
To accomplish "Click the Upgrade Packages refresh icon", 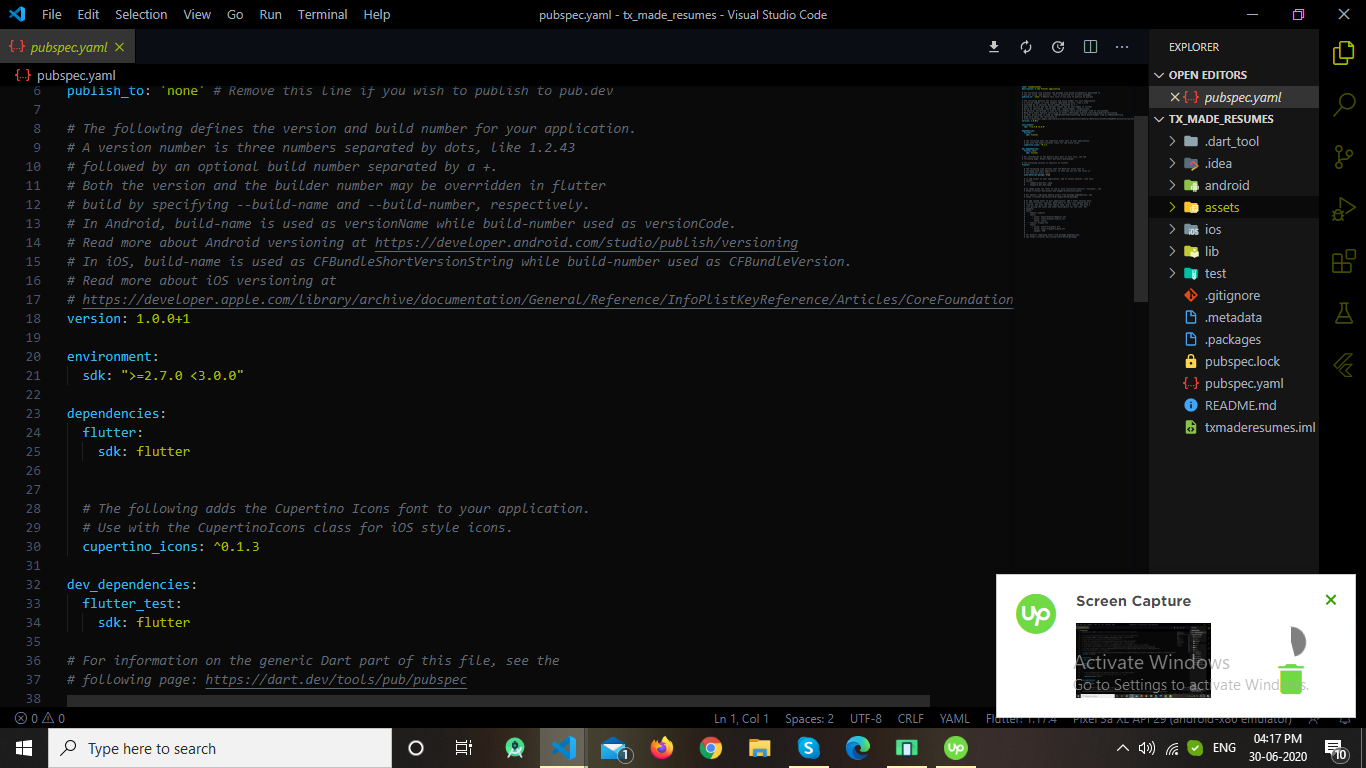I will point(1026,47).
